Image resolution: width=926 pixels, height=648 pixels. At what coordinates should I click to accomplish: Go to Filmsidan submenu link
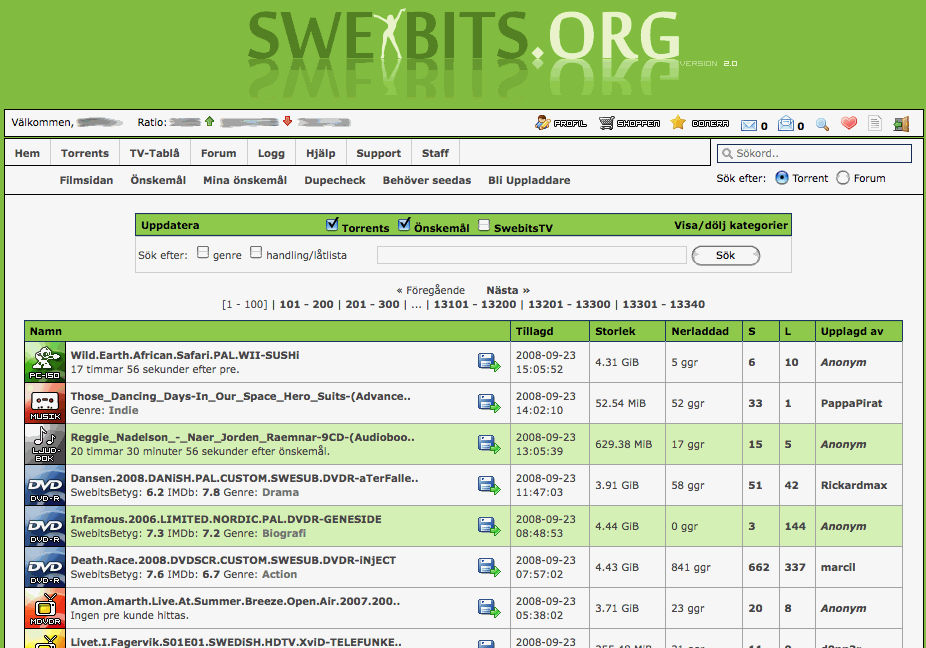click(86, 180)
